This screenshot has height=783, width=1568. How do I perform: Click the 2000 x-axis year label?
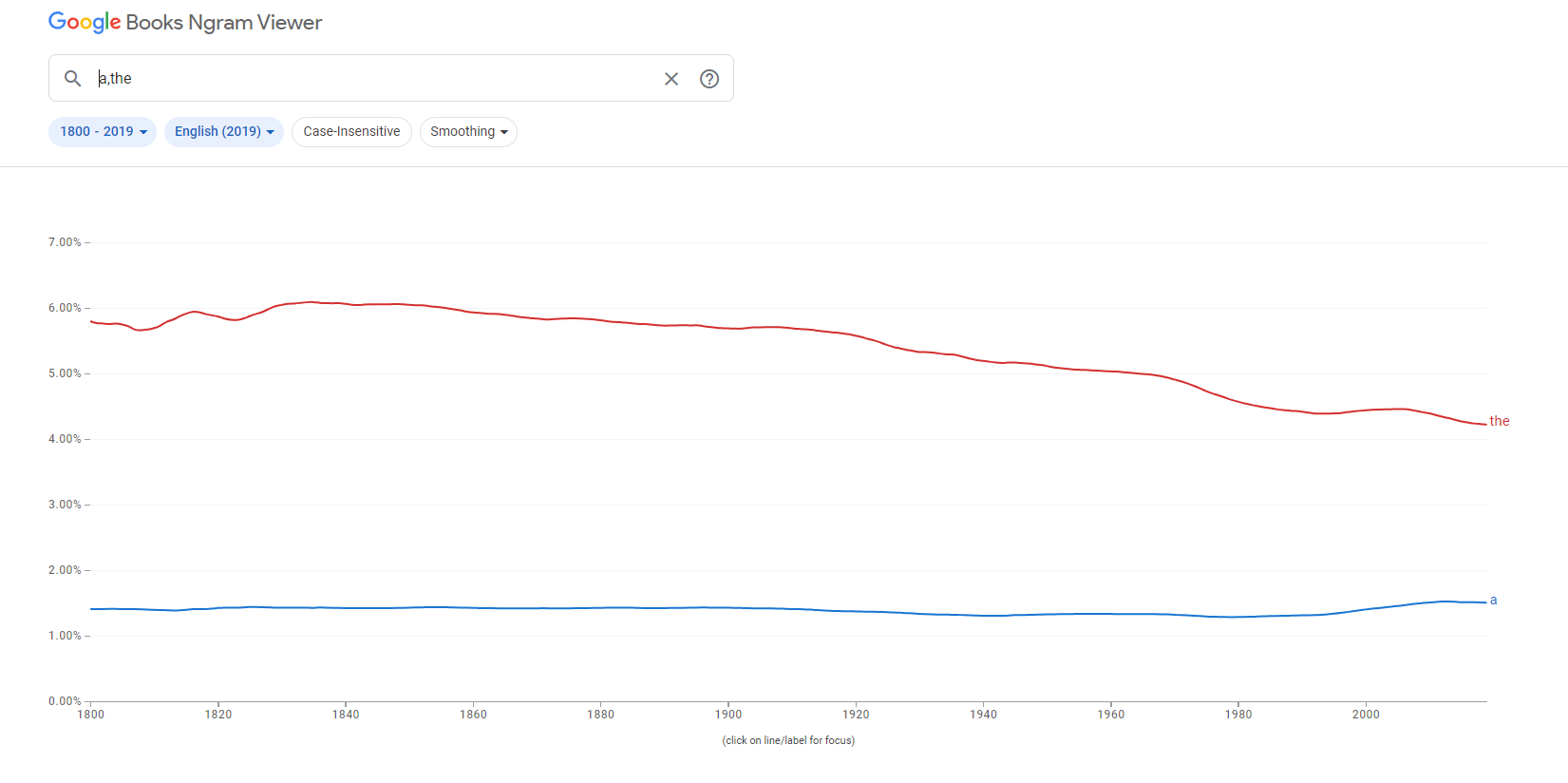coord(1366,715)
